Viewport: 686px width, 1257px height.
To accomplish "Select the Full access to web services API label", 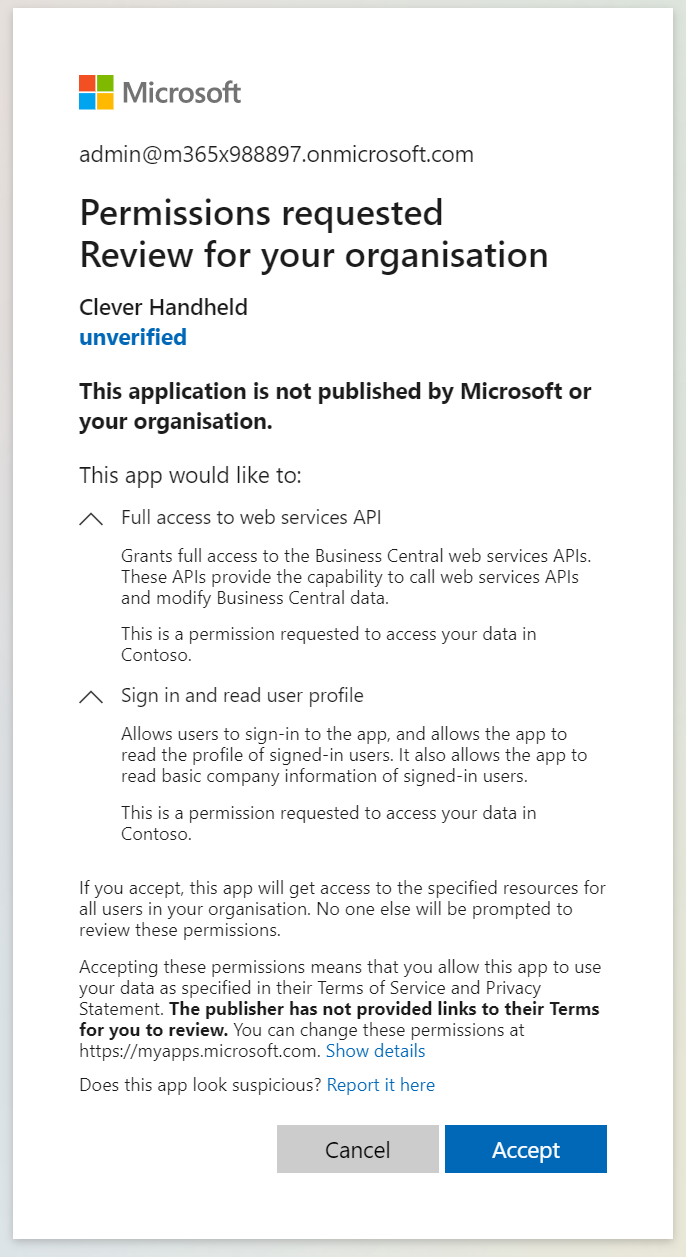I will 251,518.
